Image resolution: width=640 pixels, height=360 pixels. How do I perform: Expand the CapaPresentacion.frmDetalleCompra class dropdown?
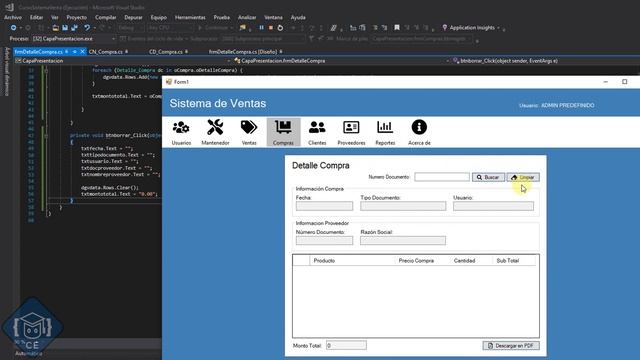coord(447,61)
